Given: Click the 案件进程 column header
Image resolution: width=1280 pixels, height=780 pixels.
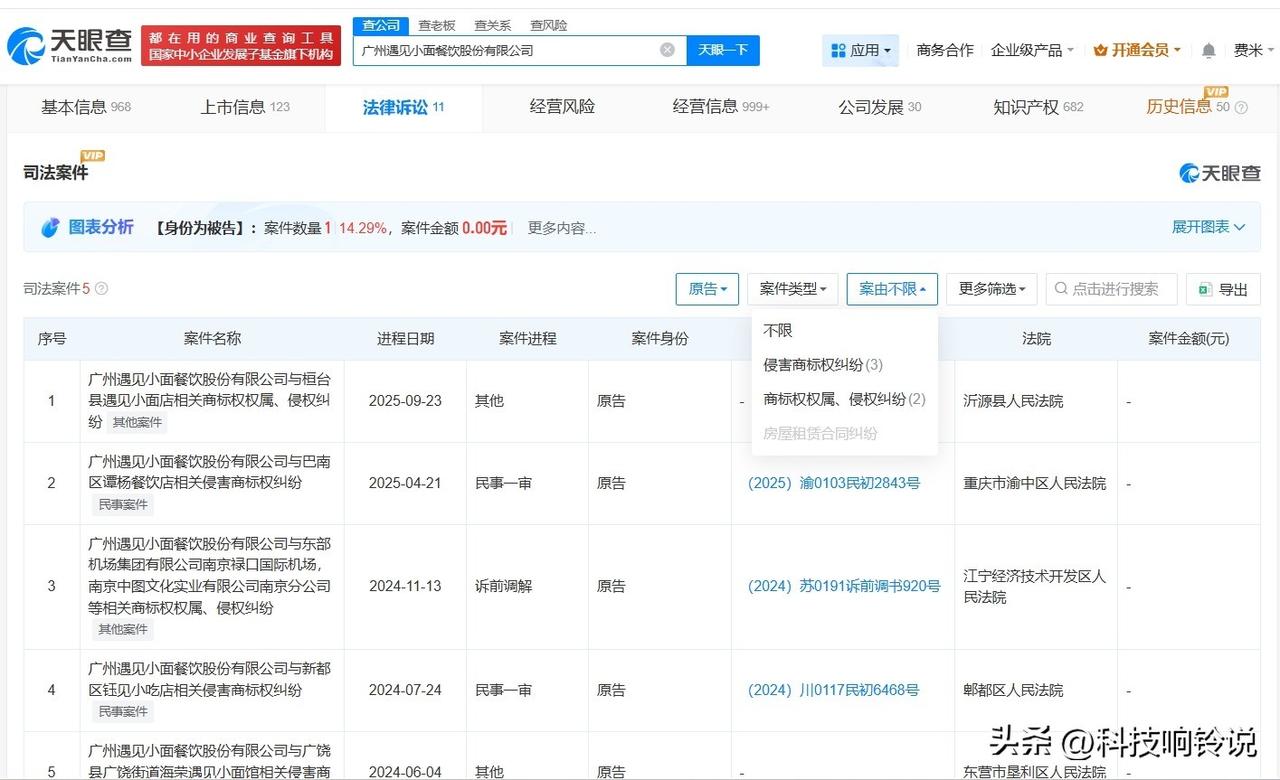Looking at the screenshot, I should click(x=527, y=339).
